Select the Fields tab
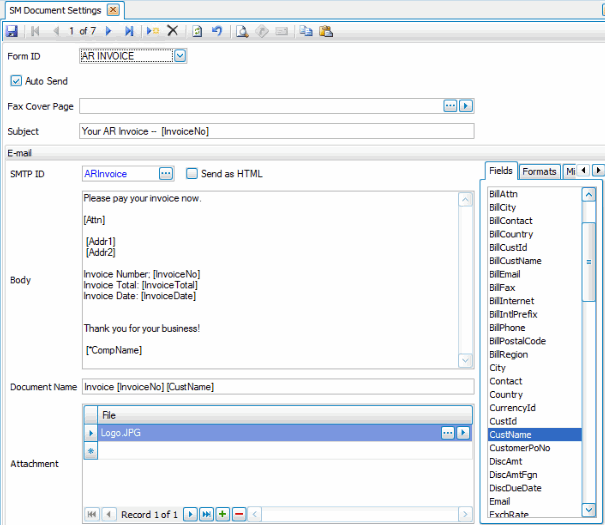 point(501,170)
